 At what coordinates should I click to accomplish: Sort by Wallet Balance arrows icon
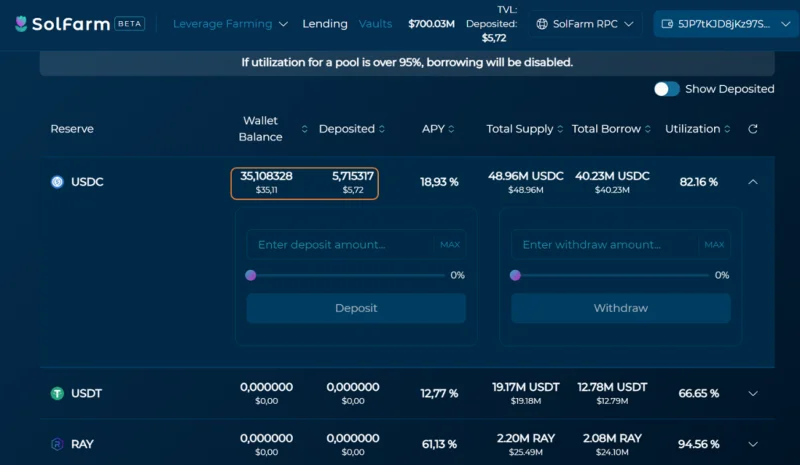tap(305, 129)
